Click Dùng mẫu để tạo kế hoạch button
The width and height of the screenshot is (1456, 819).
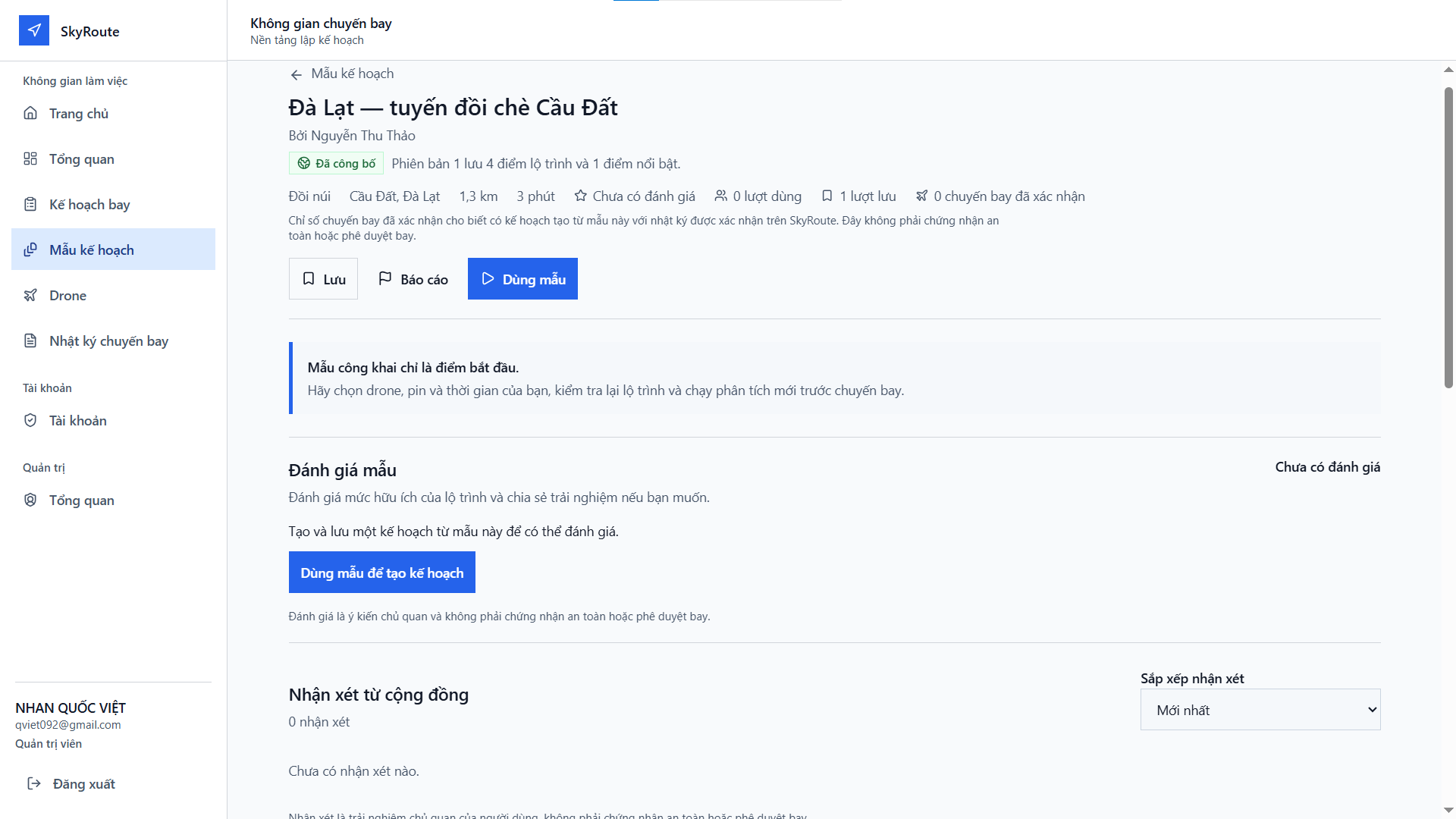pos(381,572)
